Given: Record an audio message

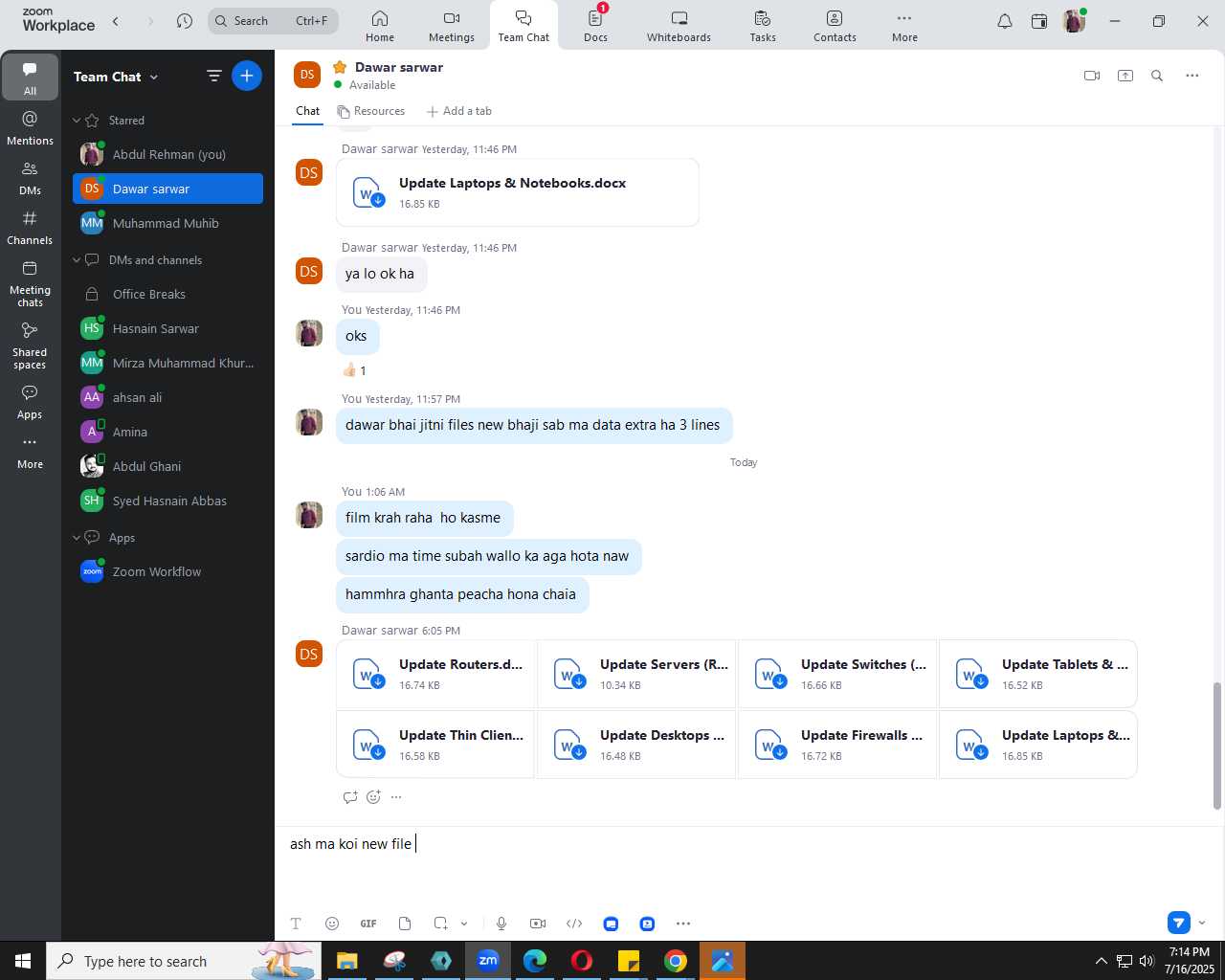Looking at the screenshot, I should tap(501, 924).
